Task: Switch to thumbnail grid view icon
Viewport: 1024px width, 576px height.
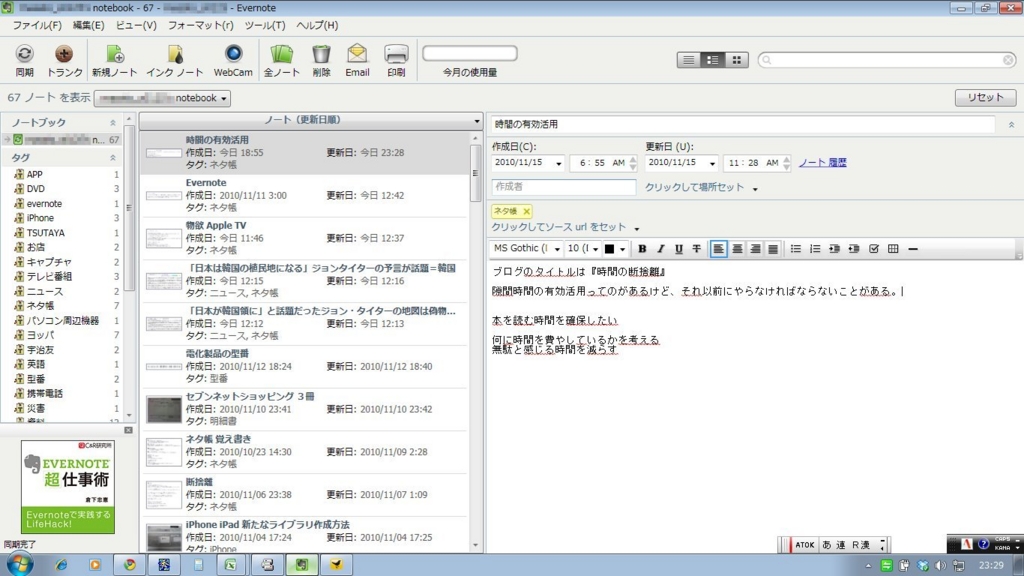Action: point(737,60)
